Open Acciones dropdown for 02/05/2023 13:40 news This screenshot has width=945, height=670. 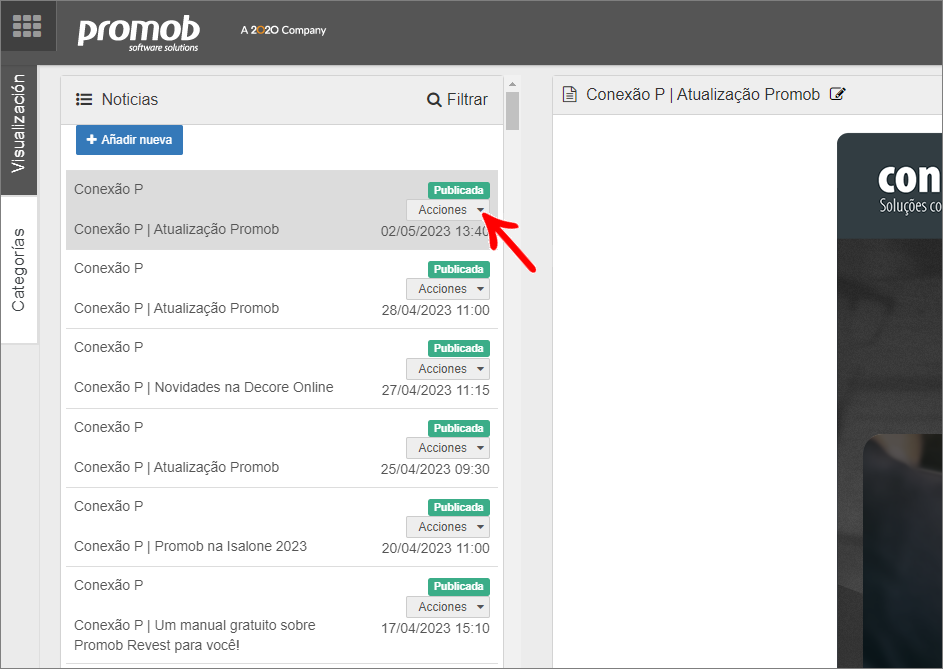click(x=448, y=210)
